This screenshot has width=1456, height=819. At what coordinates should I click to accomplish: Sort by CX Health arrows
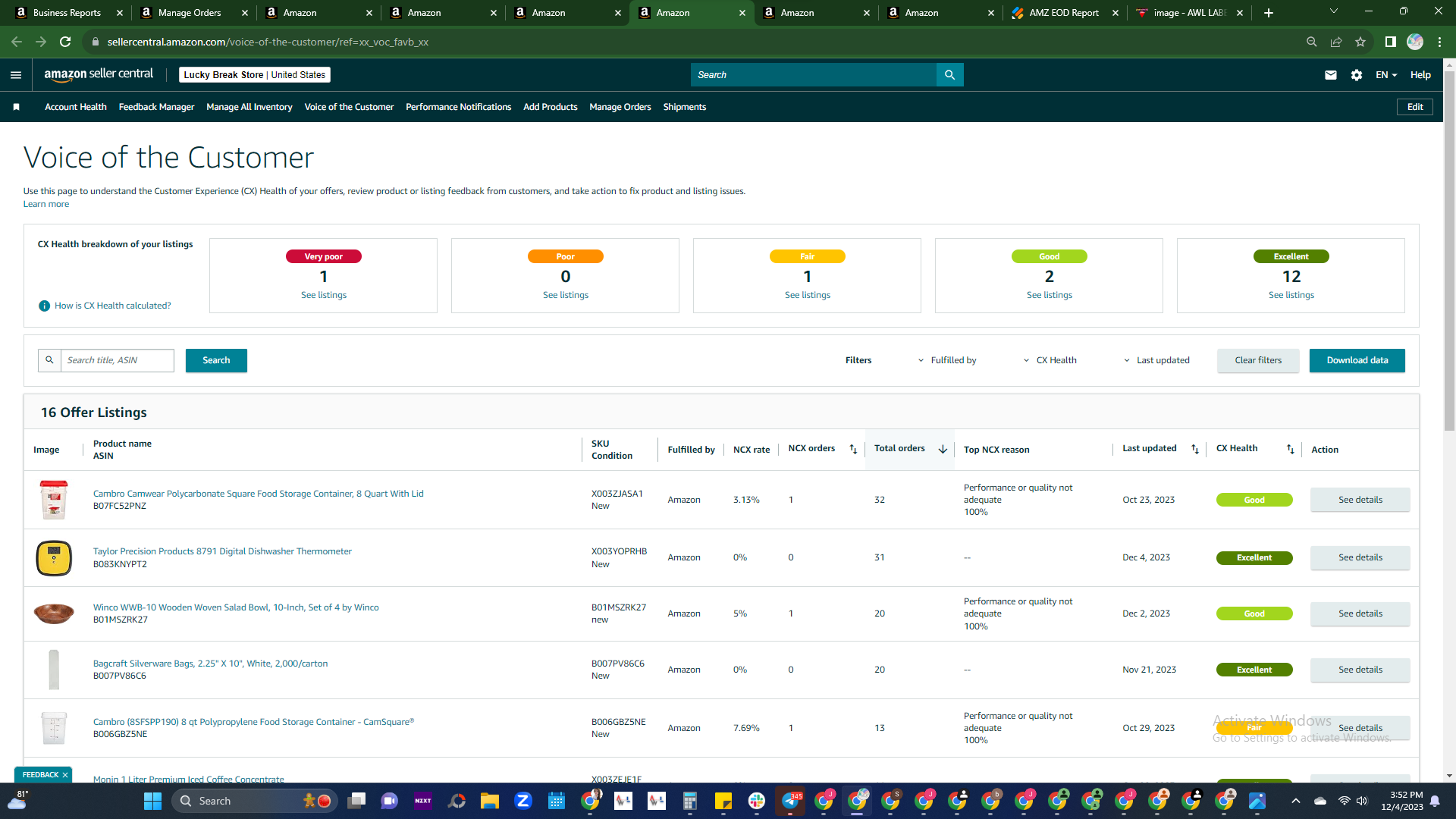(x=1291, y=449)
